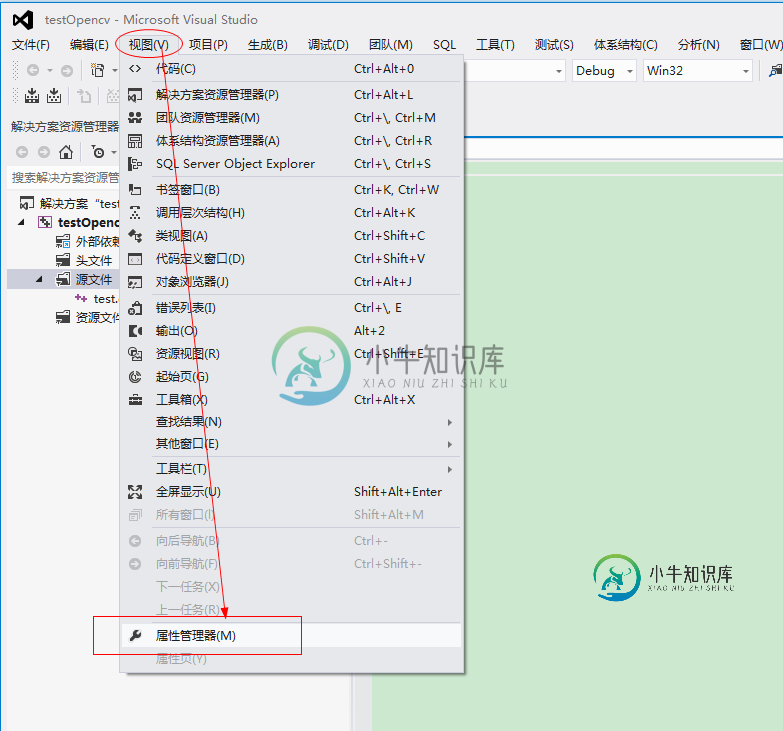The width and height of the screenshot is (783, 731).
Task: Choose 输出(O) Output entry
Action: (290, 331)
